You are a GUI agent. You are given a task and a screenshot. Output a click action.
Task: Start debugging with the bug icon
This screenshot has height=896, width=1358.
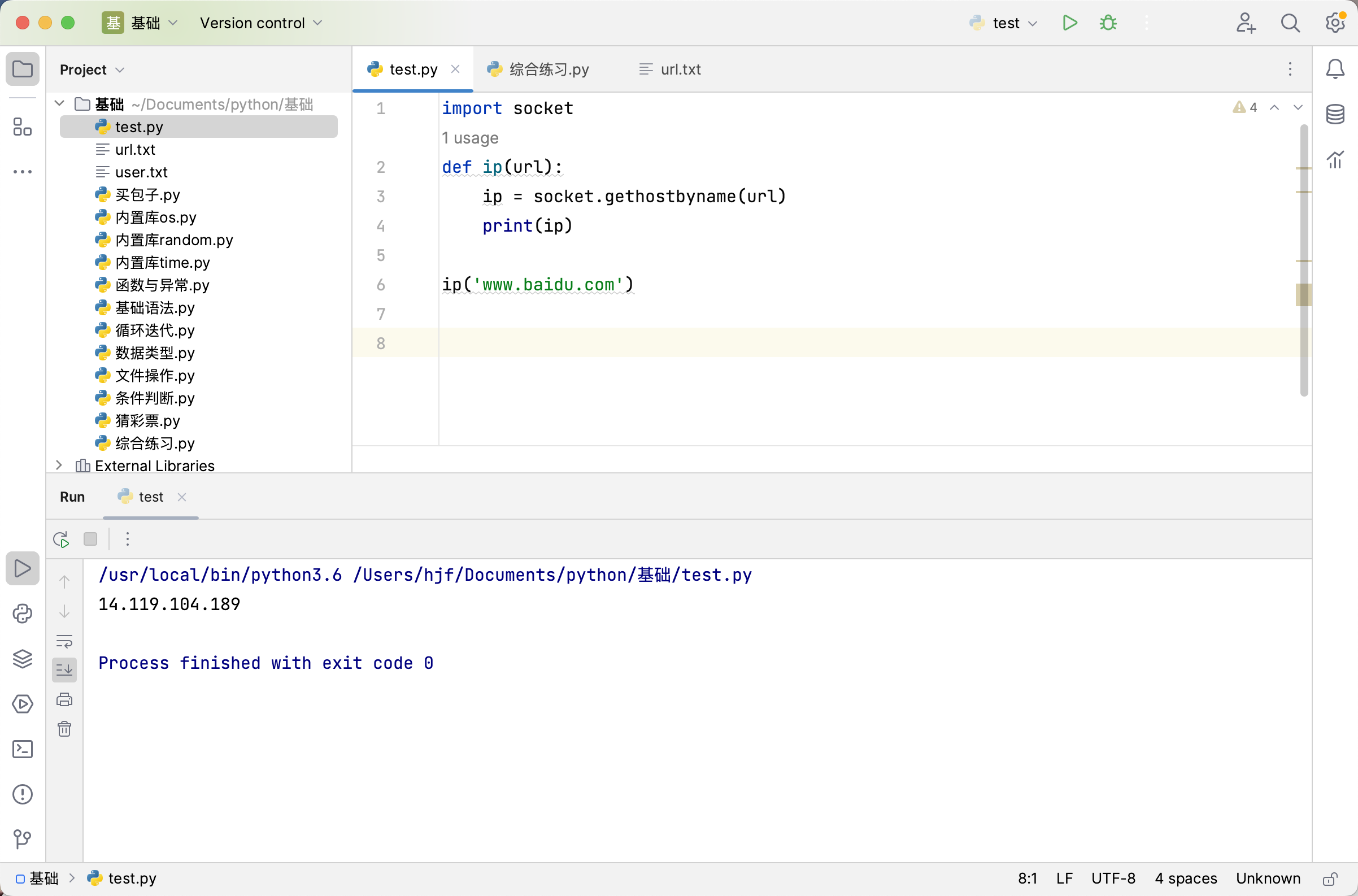click(x=1108, y=23)
